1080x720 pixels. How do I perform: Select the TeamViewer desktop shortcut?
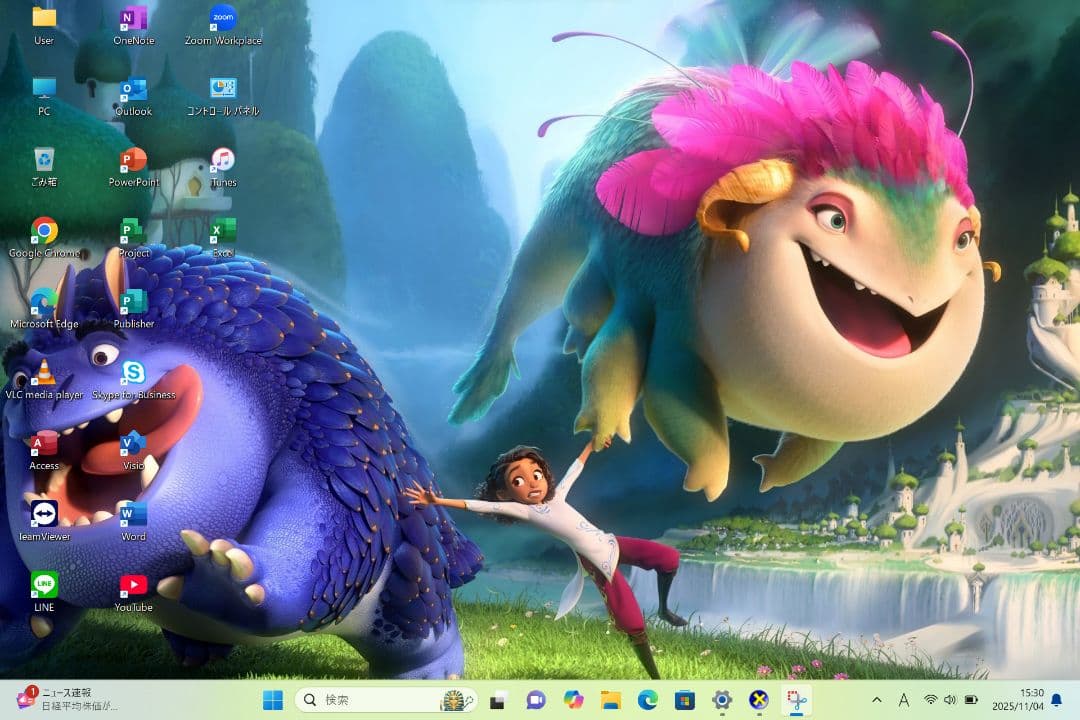click(44, 515)
